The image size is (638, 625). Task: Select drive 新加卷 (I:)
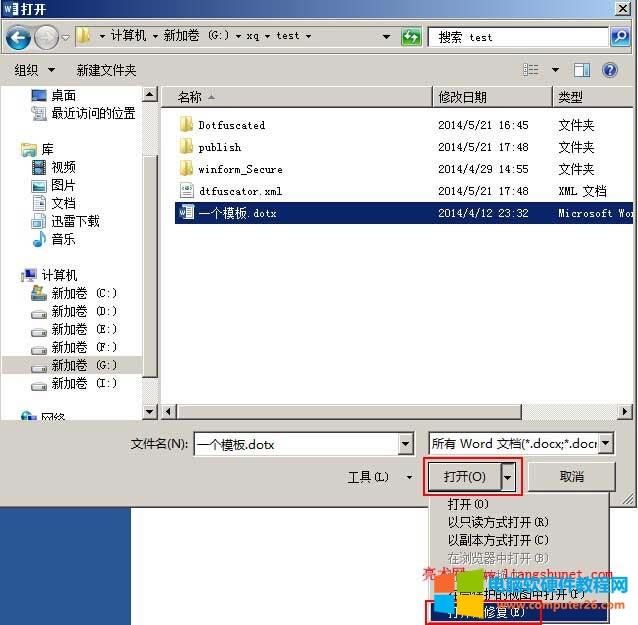click(74, 383)
